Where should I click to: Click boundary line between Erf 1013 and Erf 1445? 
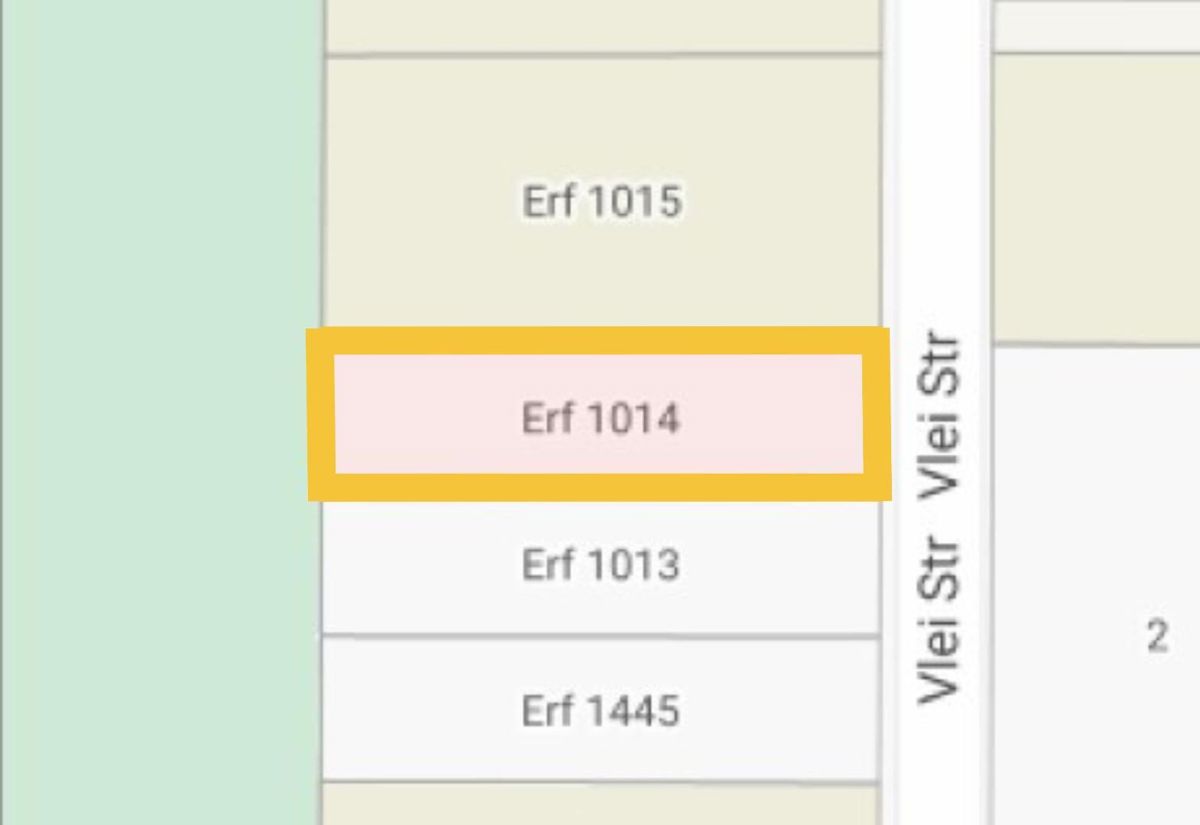602,636
